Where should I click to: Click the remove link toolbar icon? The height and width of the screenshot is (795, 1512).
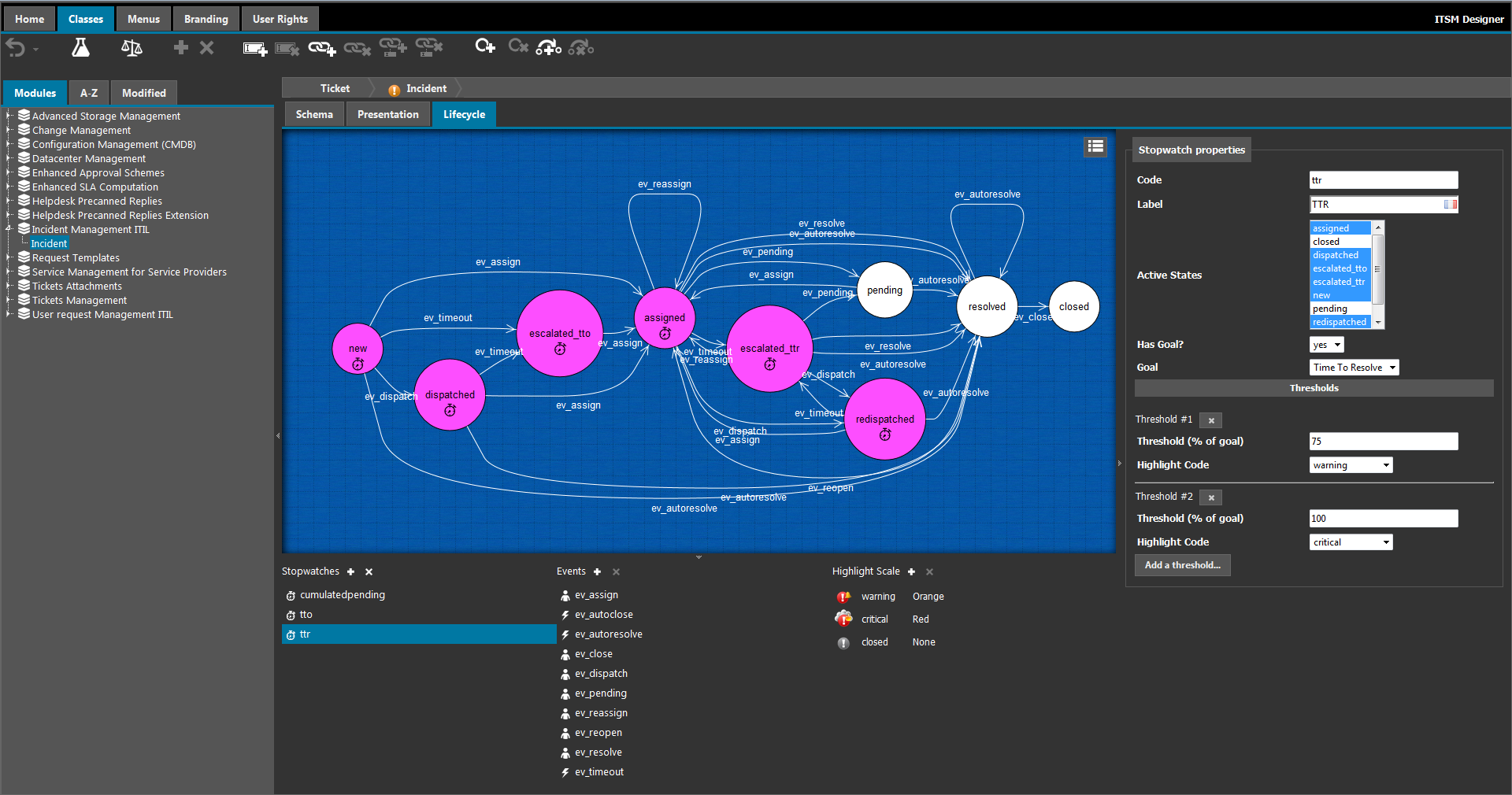point(357,48)
